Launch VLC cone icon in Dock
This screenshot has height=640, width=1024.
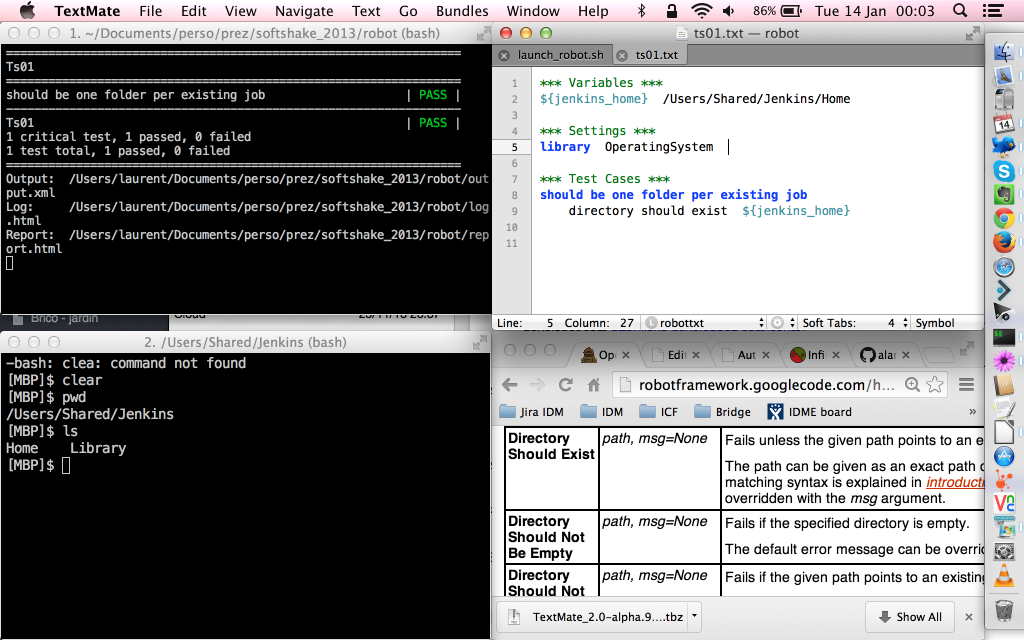pos(1004,575)
